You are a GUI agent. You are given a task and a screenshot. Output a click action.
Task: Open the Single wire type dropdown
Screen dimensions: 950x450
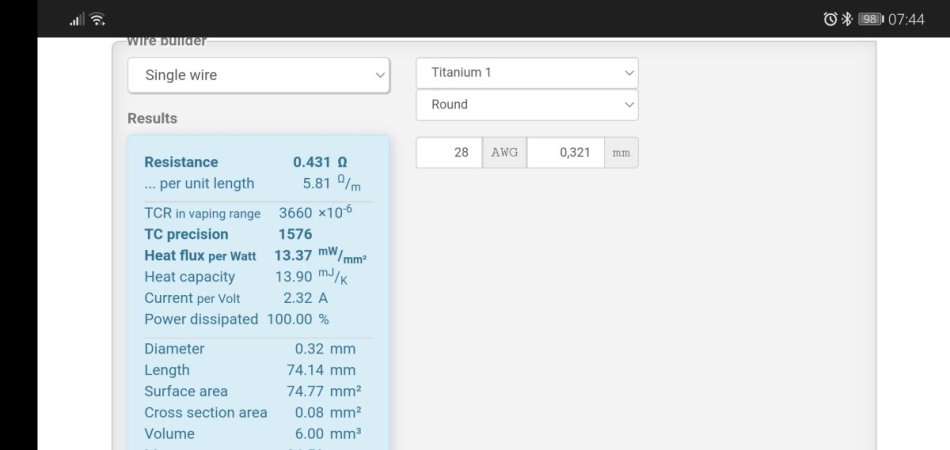(258, 75)
